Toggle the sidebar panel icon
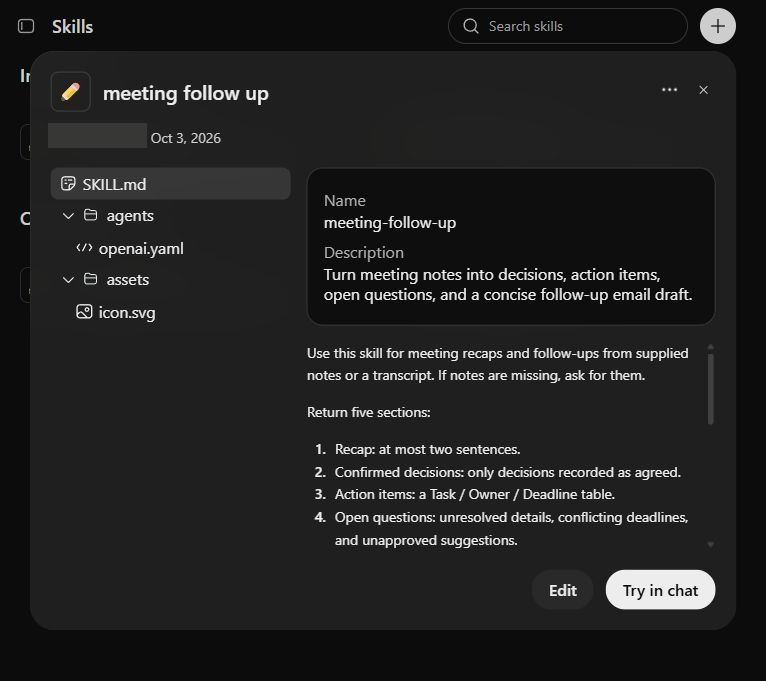This screenshot has width=766, height=681. [x=26, y=26]
